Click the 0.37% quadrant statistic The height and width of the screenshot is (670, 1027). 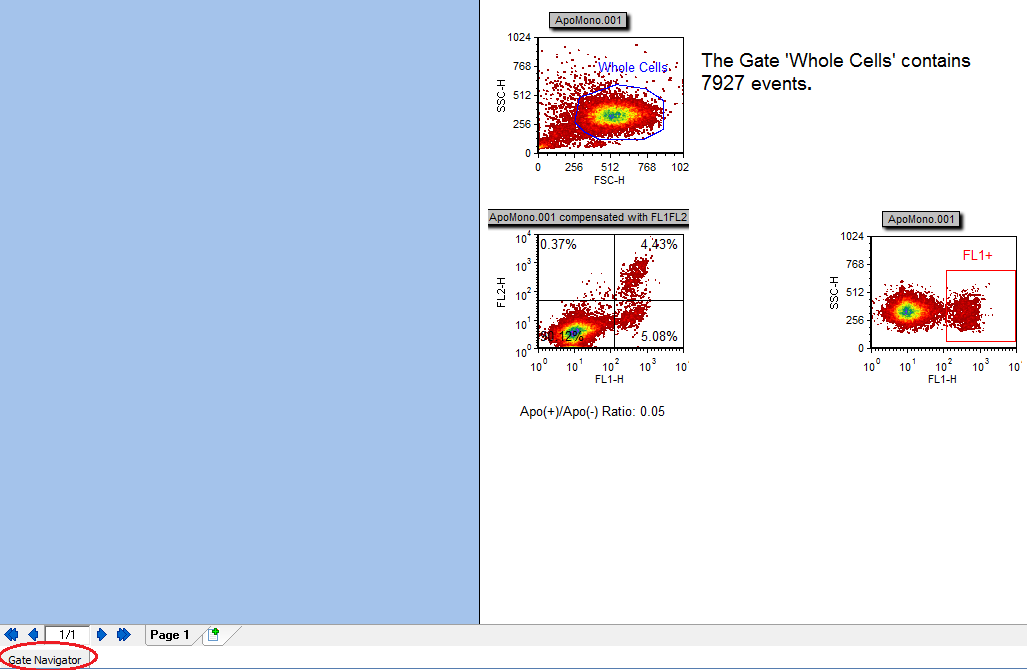(559, 244)
